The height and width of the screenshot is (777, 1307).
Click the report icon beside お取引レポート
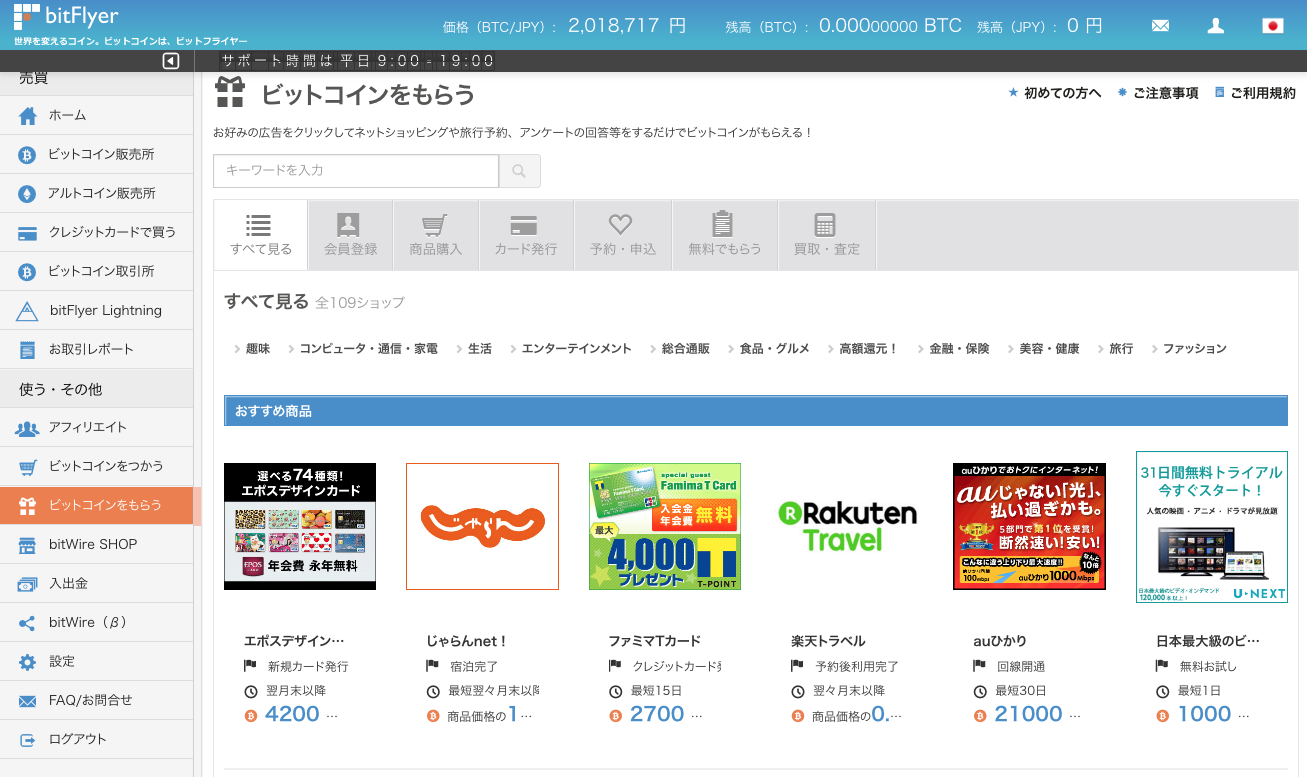coord(28,350)
